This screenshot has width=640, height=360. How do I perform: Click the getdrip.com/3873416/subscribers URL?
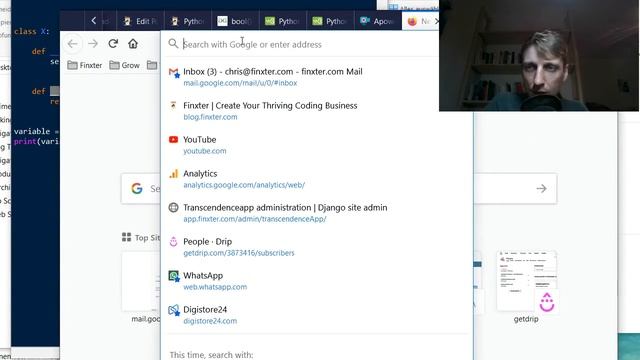[239, 253]
